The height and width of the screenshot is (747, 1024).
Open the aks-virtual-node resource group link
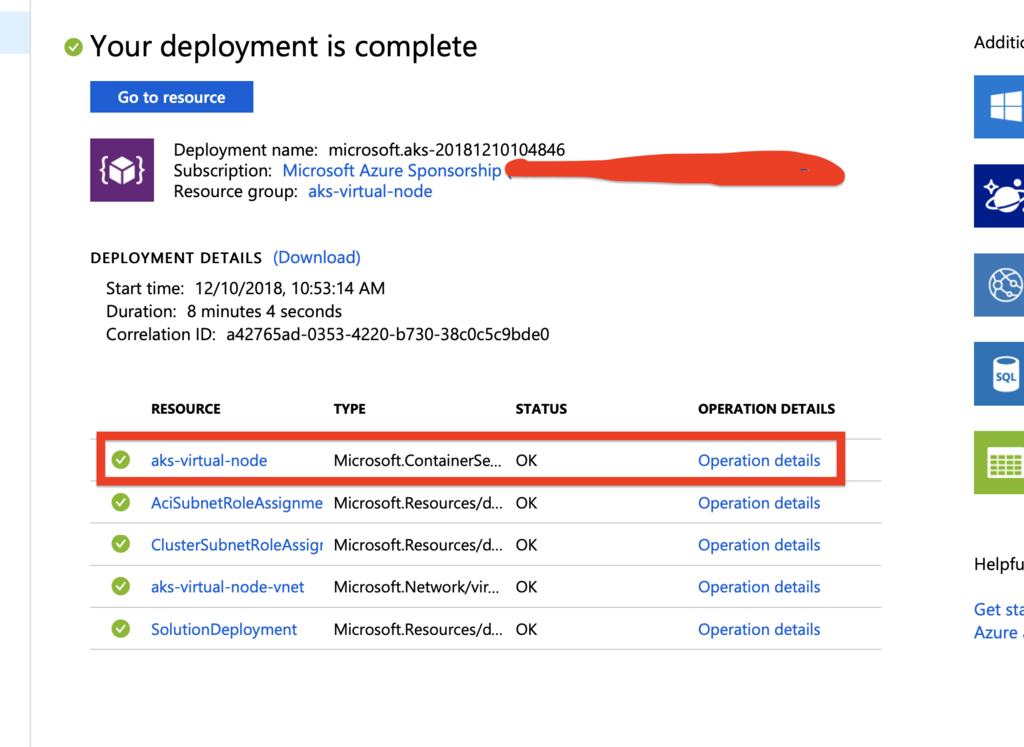370,191
